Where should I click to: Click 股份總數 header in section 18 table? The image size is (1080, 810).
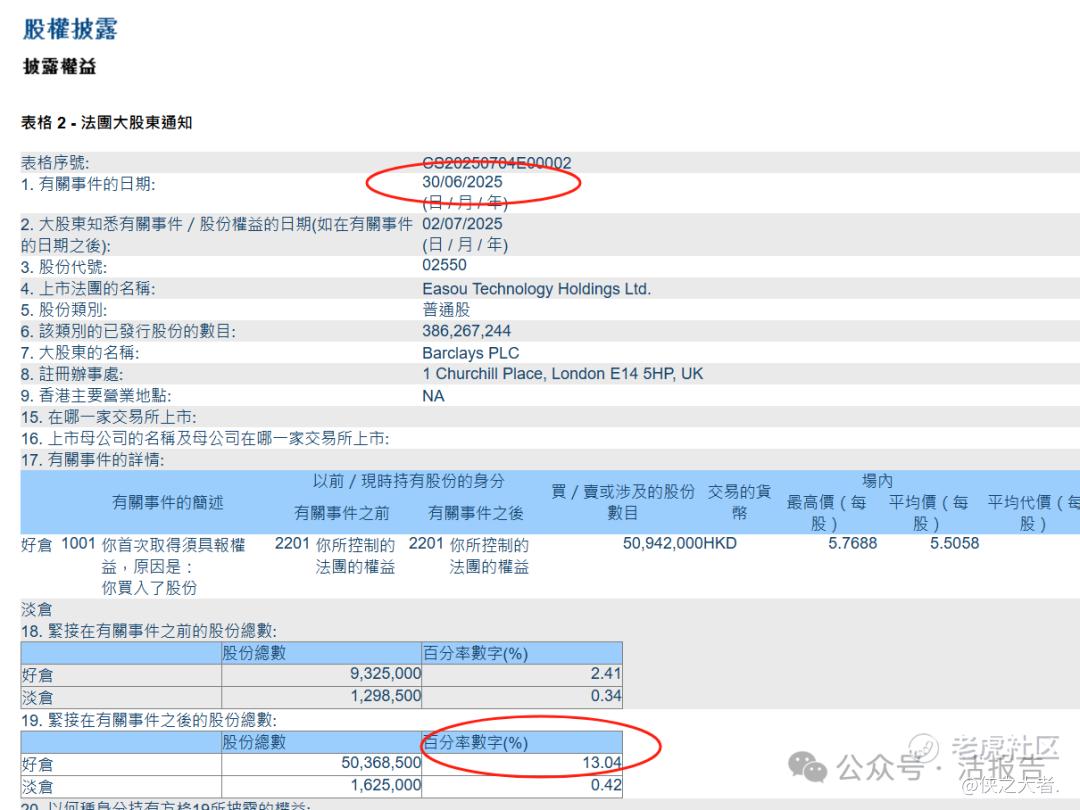(254, 653)
